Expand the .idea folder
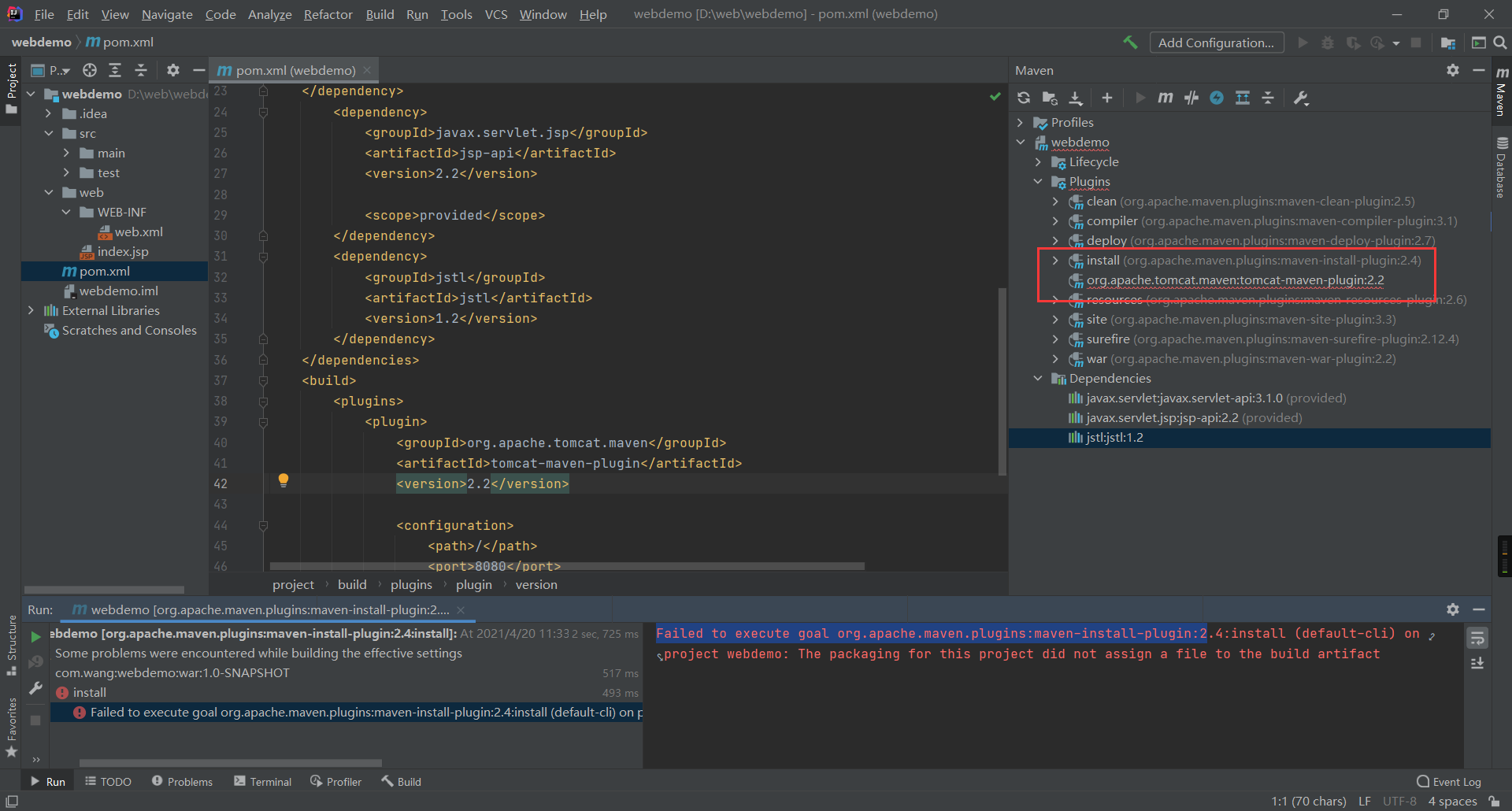Image resolution: width=1512 pixels, height=811 pixels. coord(49,113)
